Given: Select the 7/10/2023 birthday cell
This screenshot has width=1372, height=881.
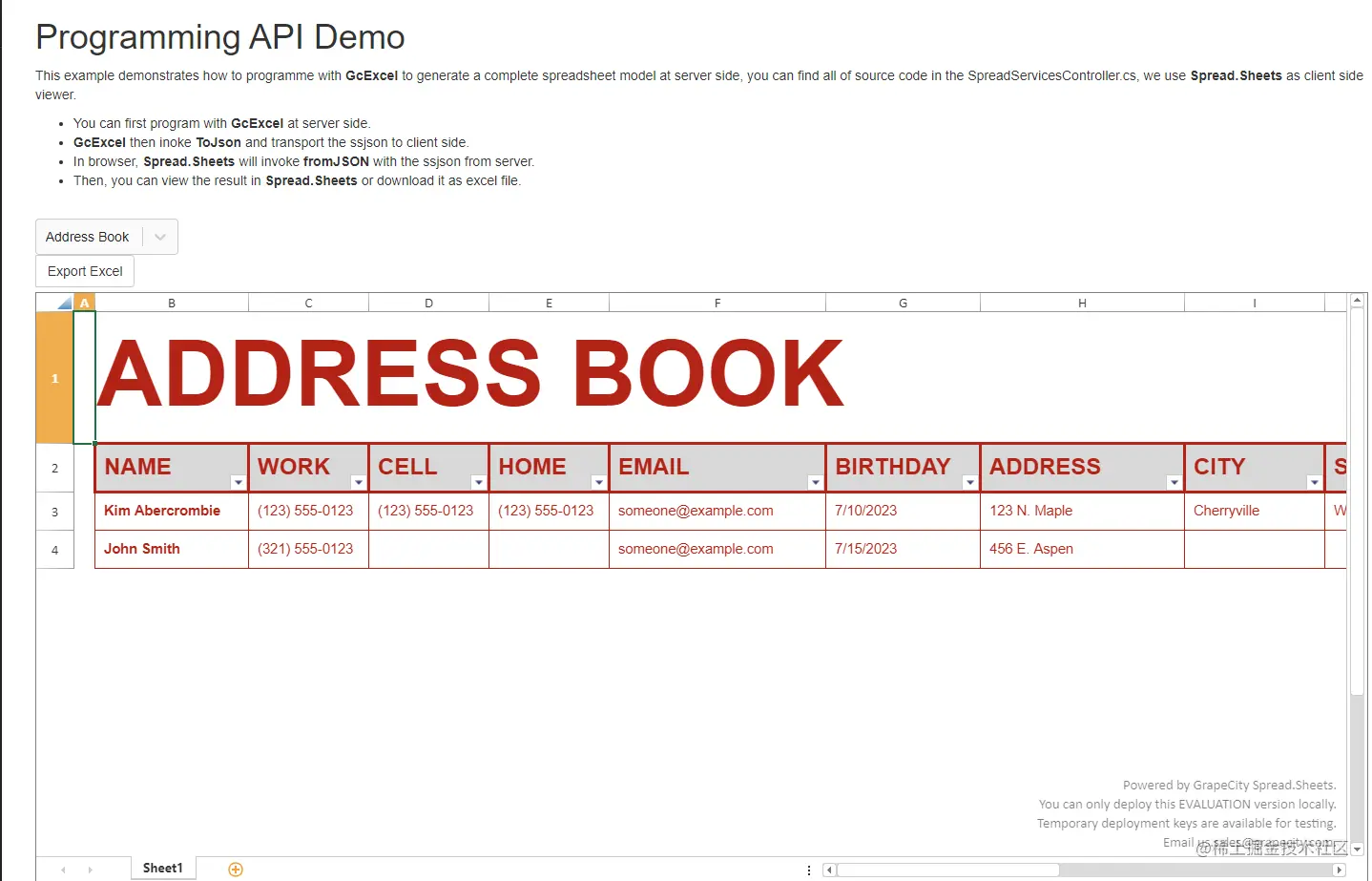Looking at the screenshot, I should (x=903, y=511).
